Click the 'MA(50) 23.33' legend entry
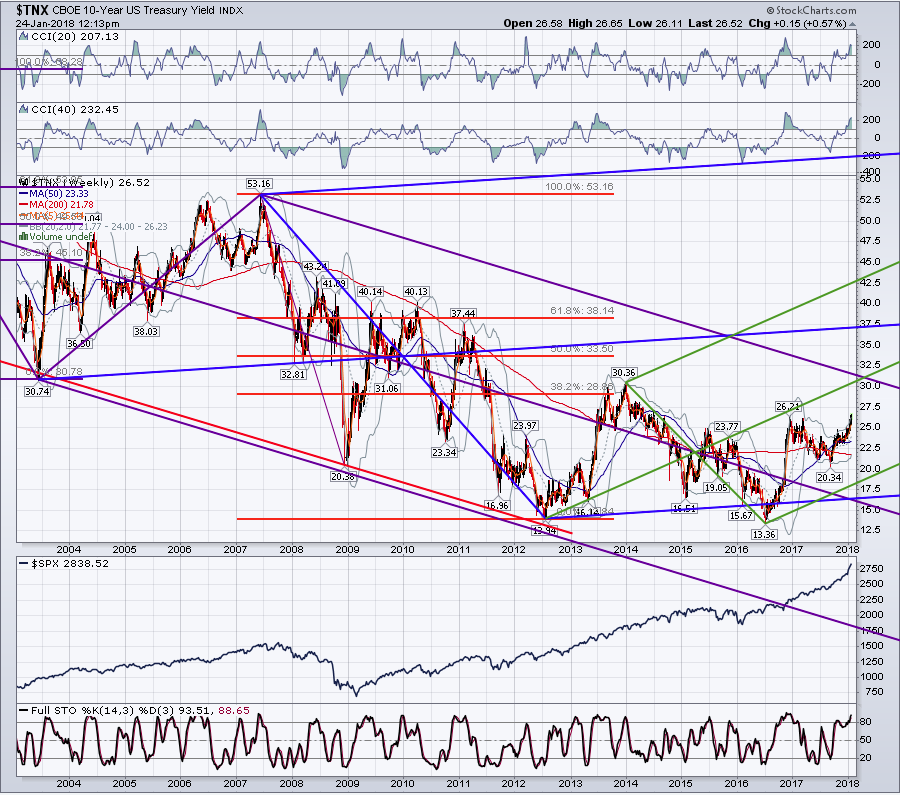The image size is (900, 795). [x=59, y=194]
